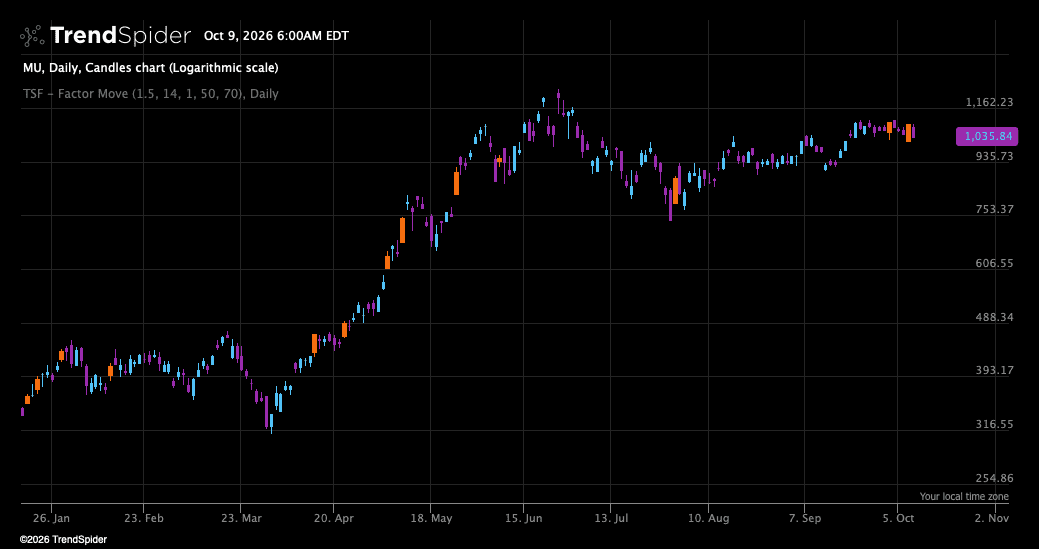The height and width of the screenshot is (549, 1039).
Task: Click the 'TSF - Factor Move' indicator label
Action: point(150,93)
